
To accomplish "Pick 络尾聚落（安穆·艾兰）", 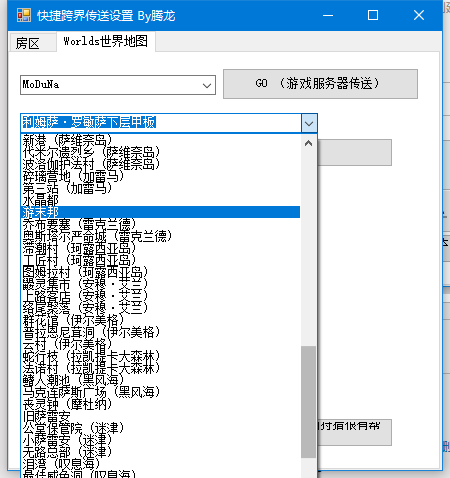I will coord(160,308).
